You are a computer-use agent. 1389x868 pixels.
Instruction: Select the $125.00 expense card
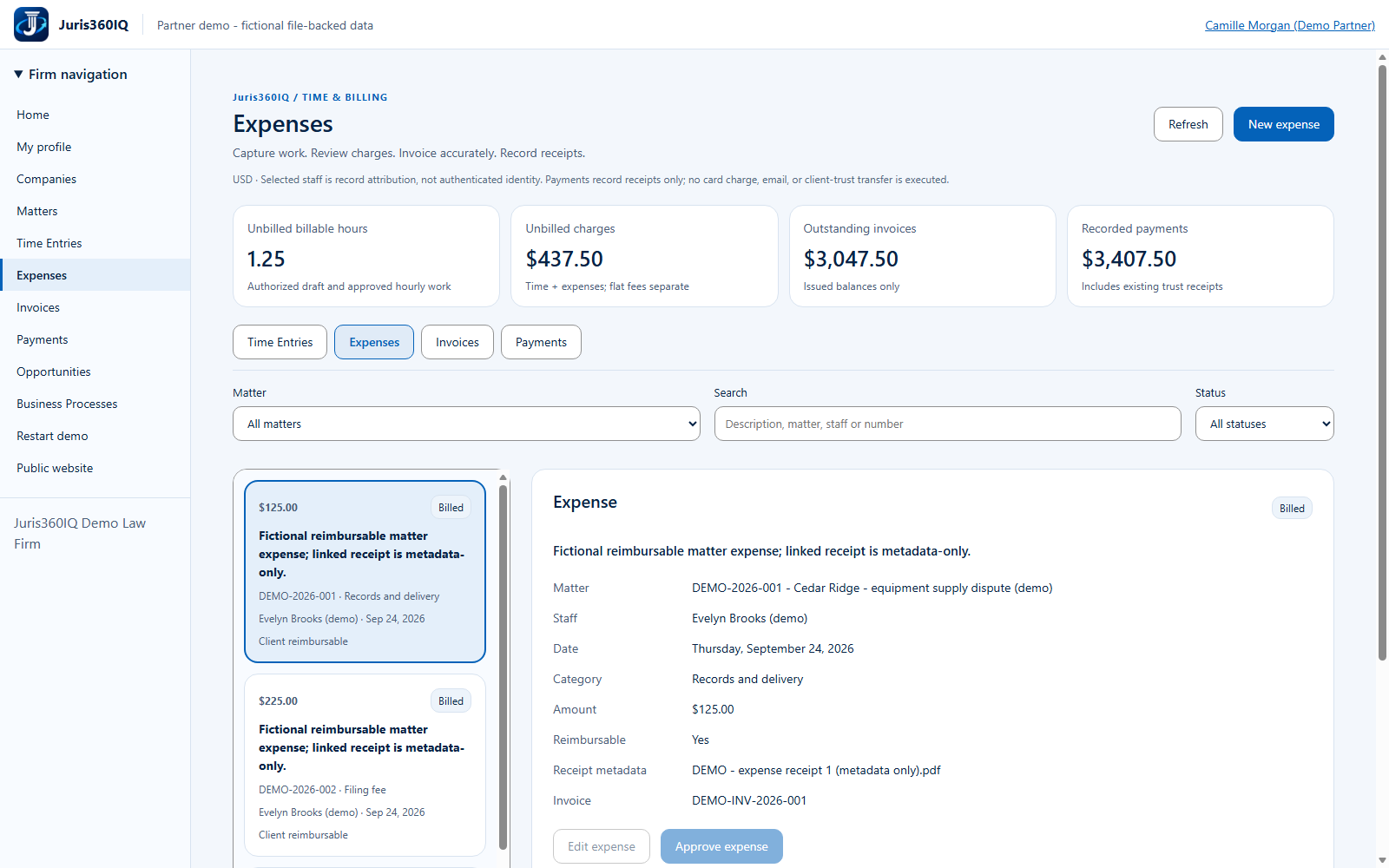(x=365, y=571)
